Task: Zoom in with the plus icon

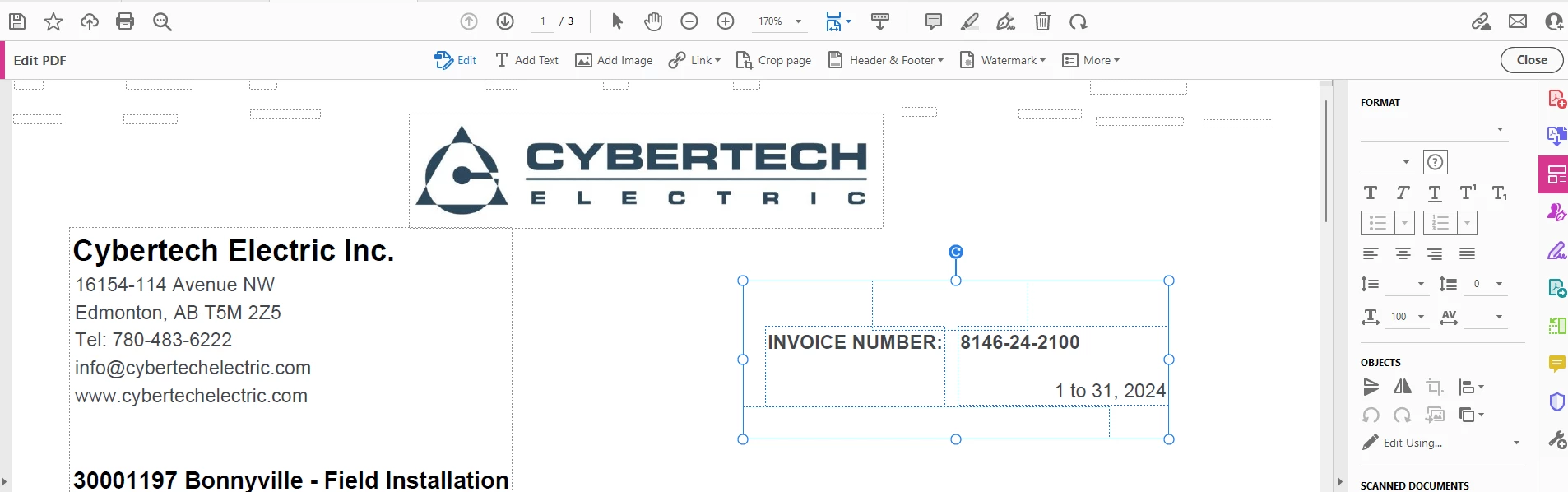Action: tap(726, 21)
